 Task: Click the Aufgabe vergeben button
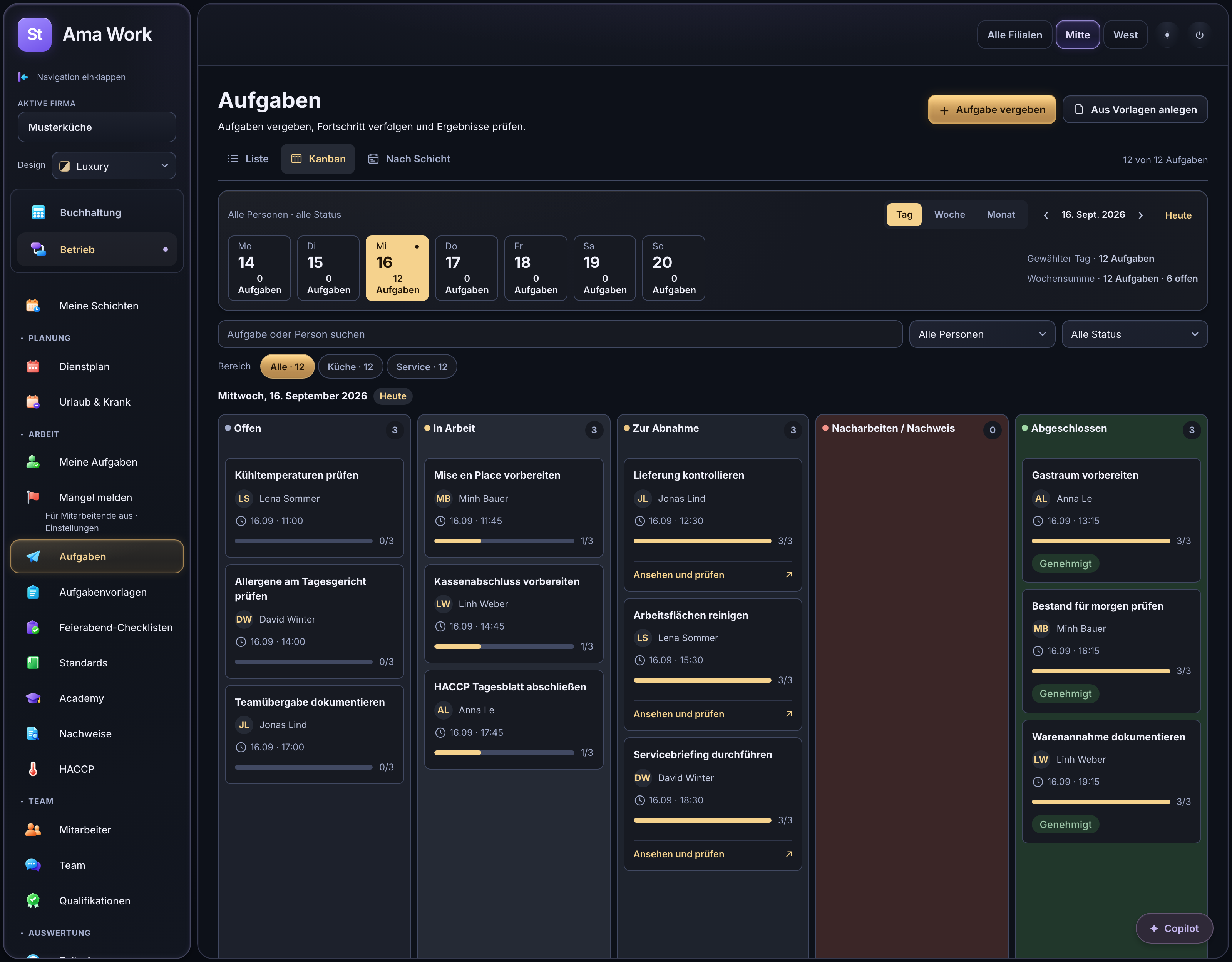992,109
